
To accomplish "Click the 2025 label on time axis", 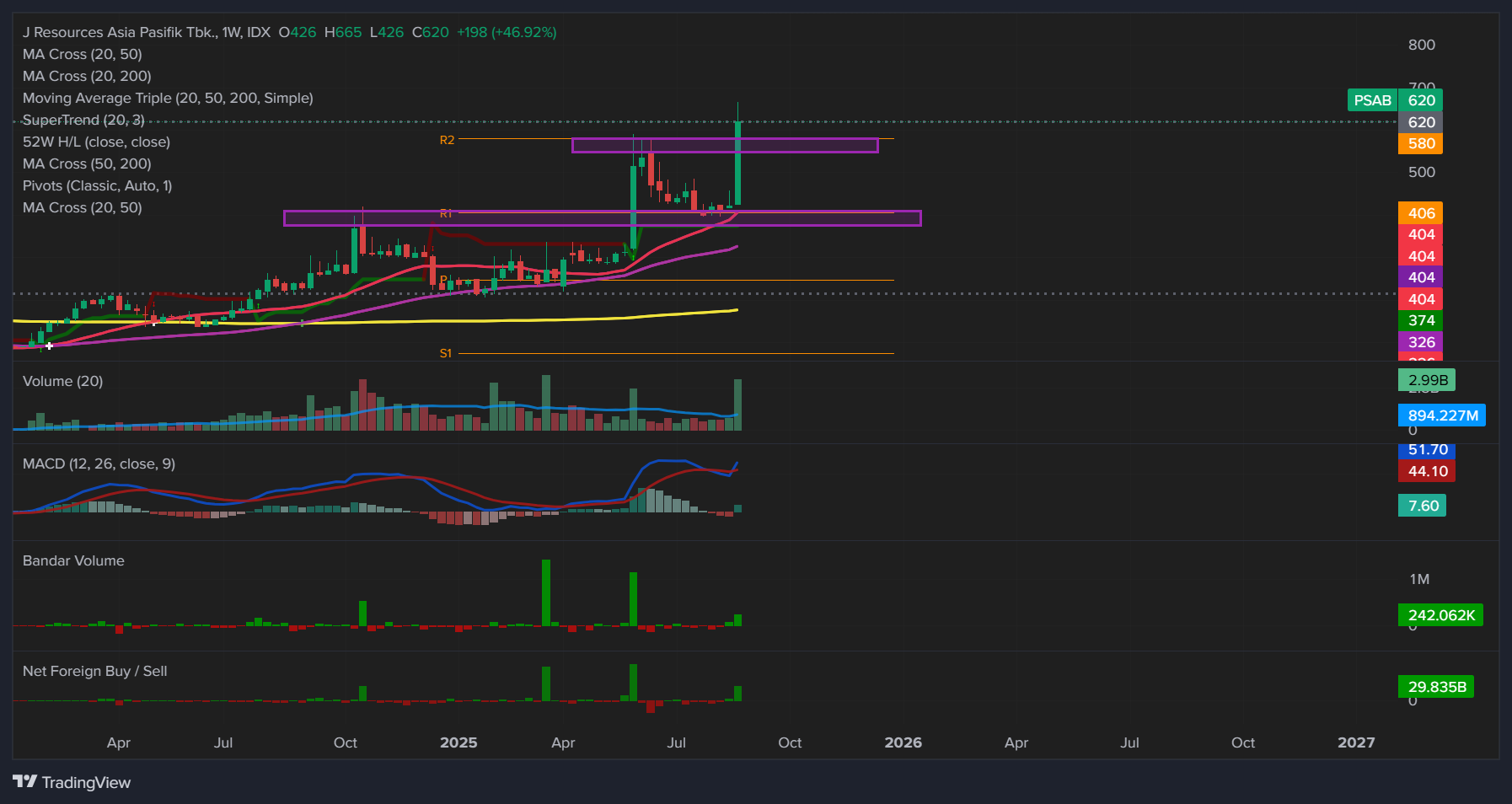I will 458,742.
